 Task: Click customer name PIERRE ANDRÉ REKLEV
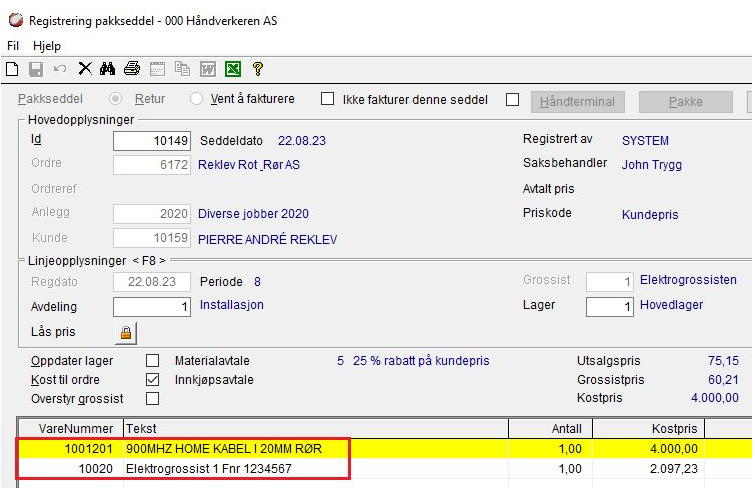pyautogui.click(x=268, y=239)
